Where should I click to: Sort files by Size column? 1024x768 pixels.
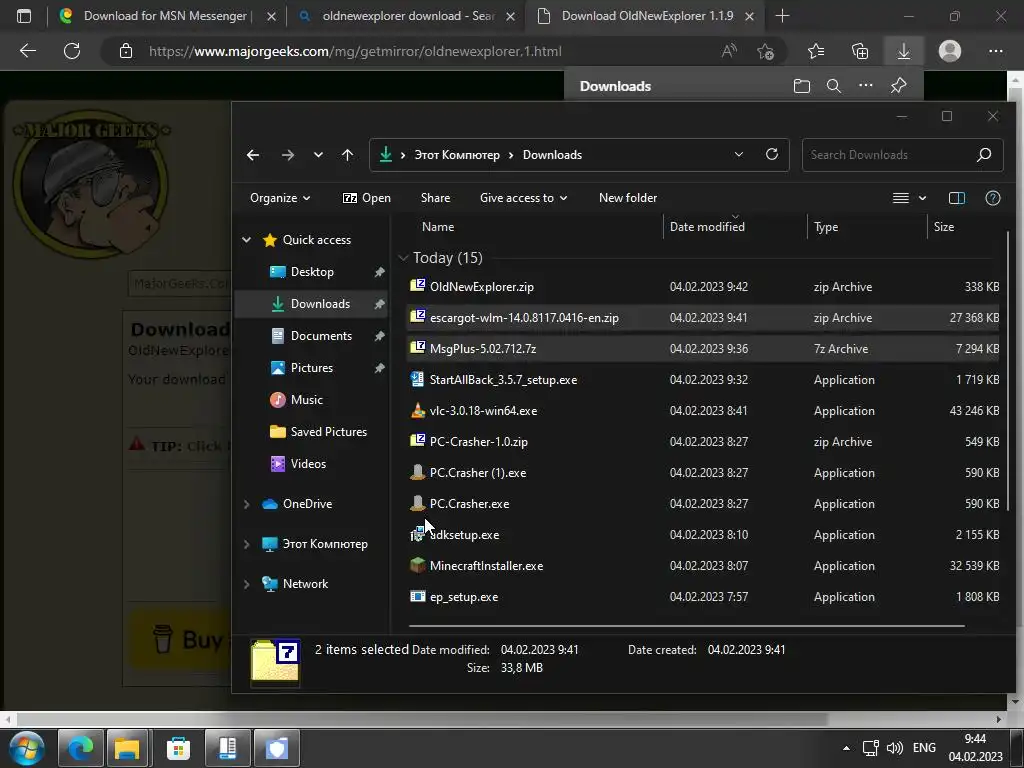tap(944, 227)
